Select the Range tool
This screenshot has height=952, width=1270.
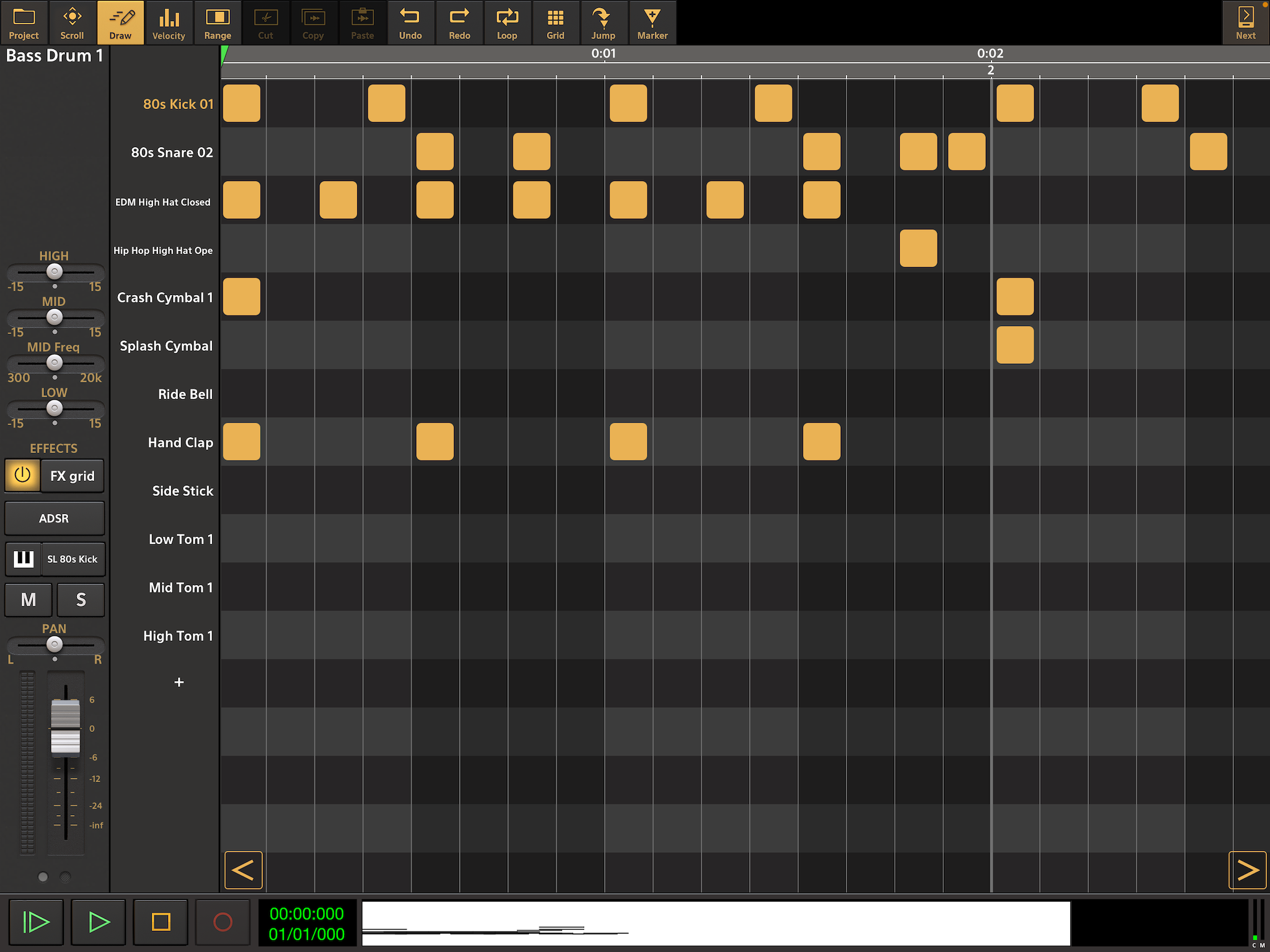pyautogui.click(x=217, y=23)
